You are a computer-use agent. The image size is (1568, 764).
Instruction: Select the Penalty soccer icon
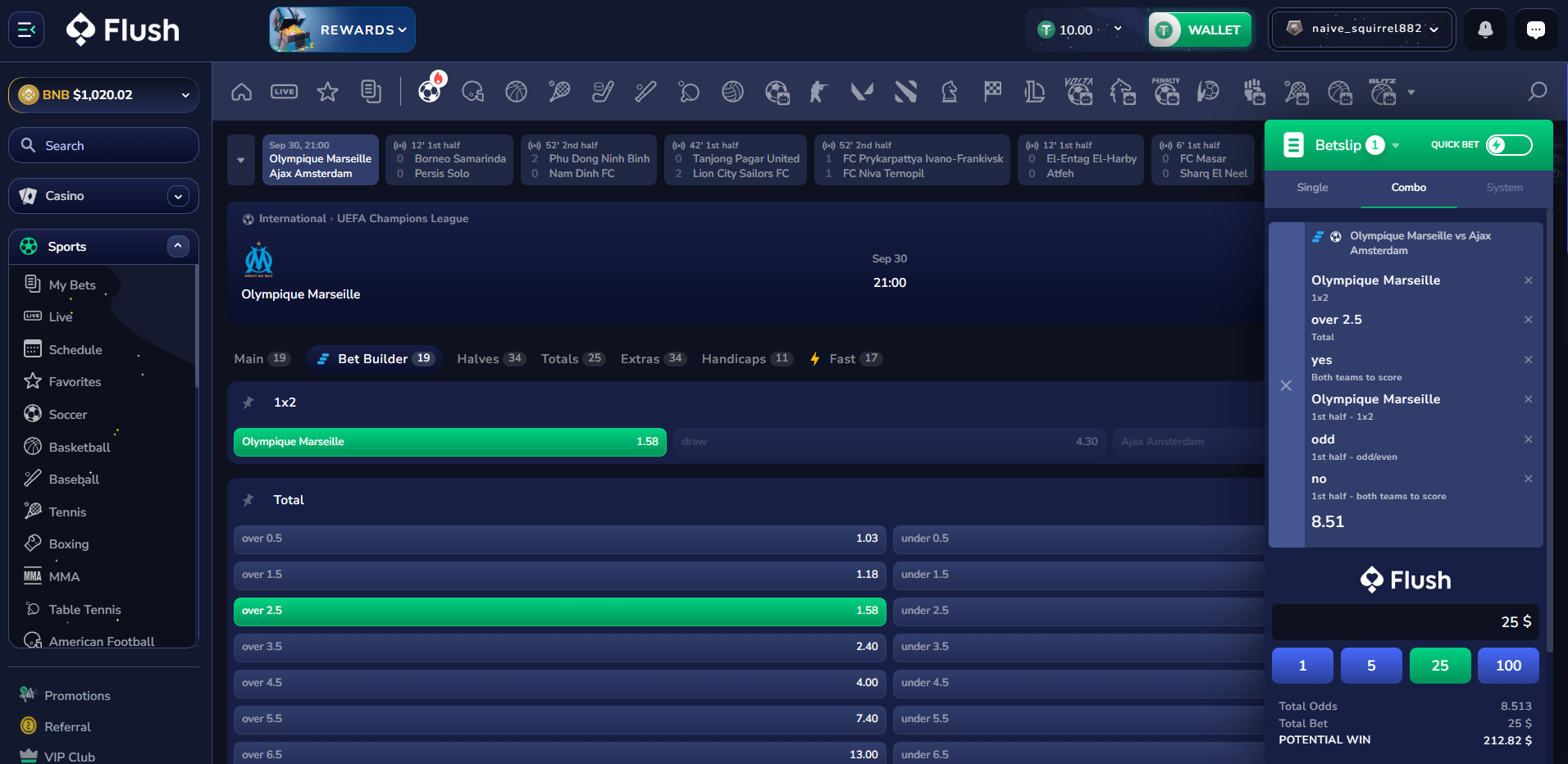tap(1166, 92)
